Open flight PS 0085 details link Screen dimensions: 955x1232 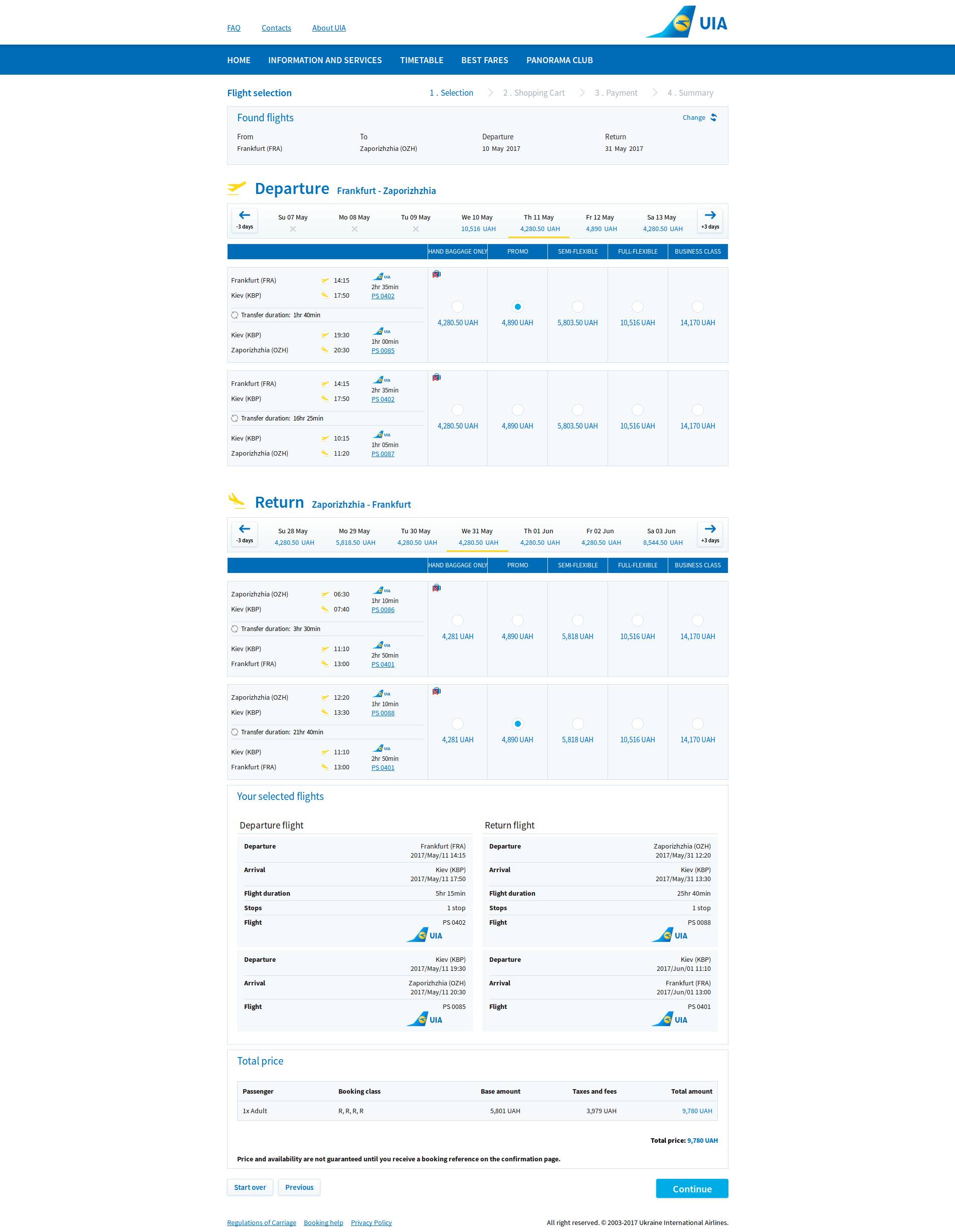(383, 350)
